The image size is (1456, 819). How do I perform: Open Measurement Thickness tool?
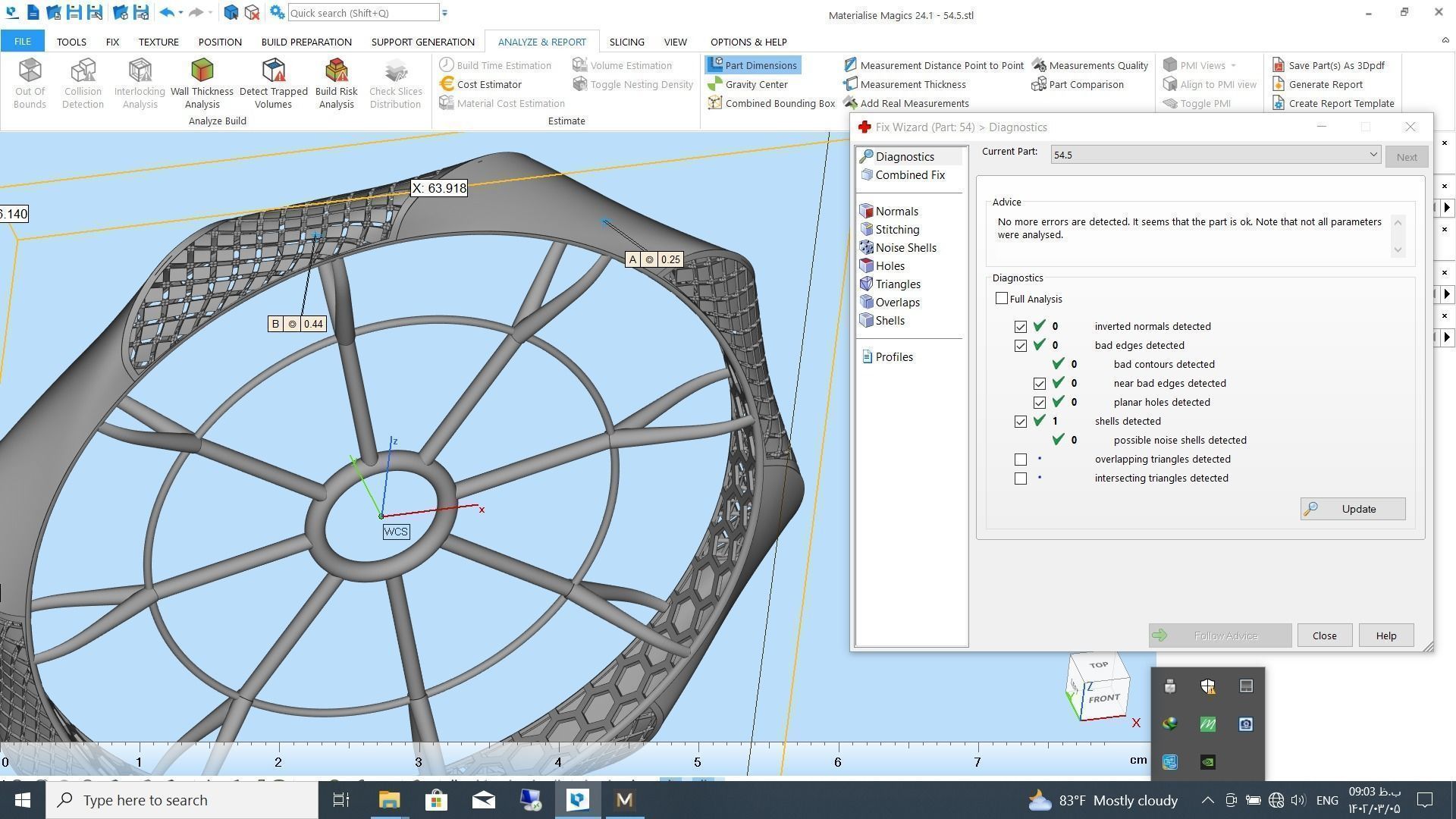912,84
